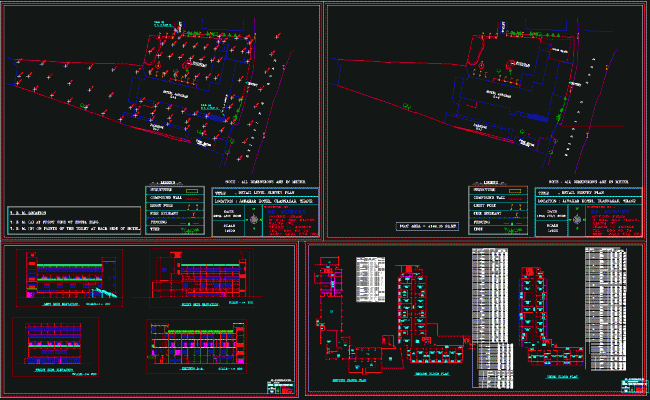
Task: Select the title block of the elevations sheet
Action: (x=281, y=387)
